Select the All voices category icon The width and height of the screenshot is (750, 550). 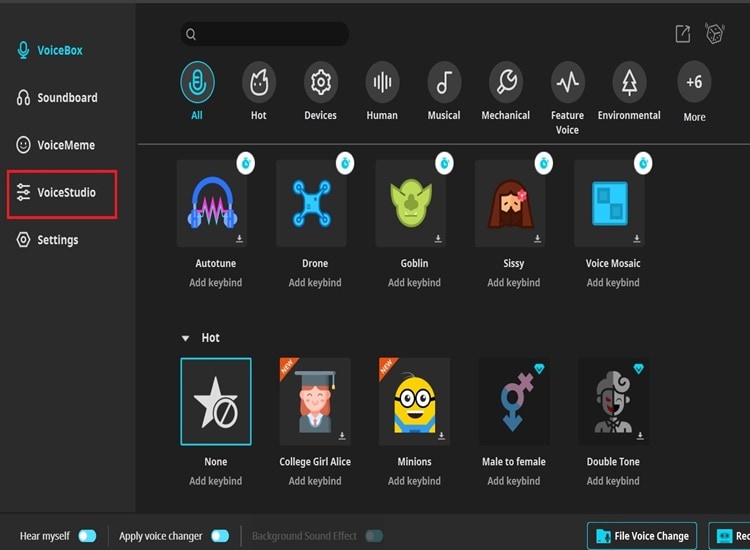[197, 82]
